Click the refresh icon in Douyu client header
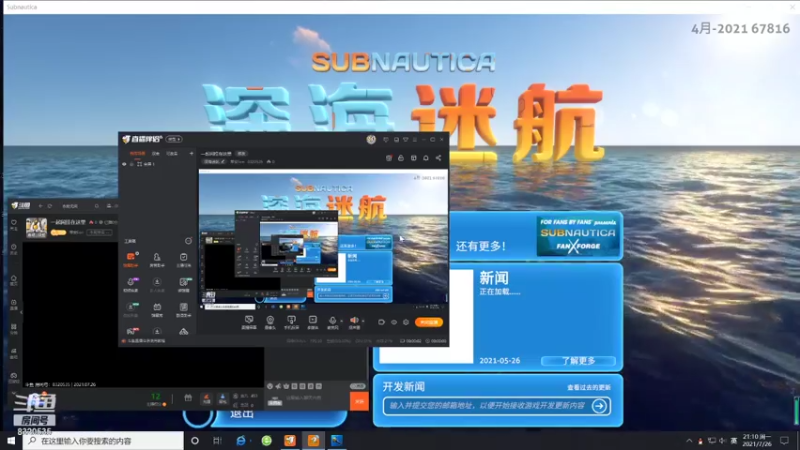 [49, 206]
